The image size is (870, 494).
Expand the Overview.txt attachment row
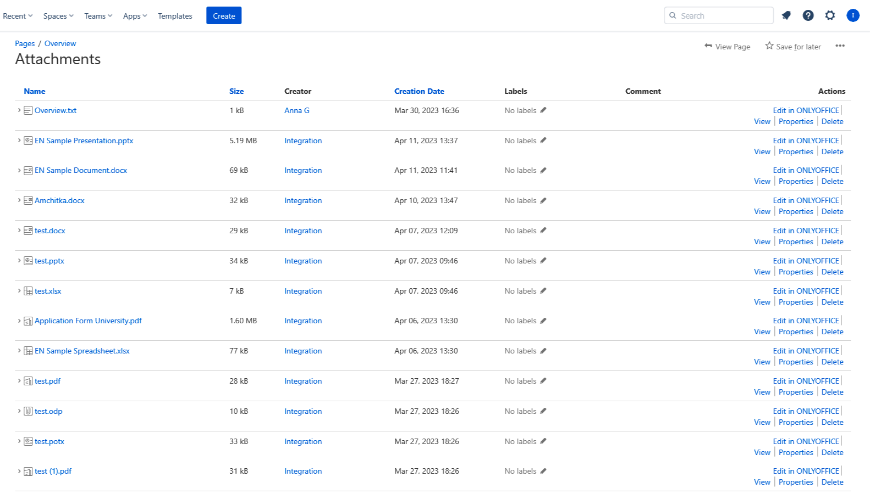18,110
